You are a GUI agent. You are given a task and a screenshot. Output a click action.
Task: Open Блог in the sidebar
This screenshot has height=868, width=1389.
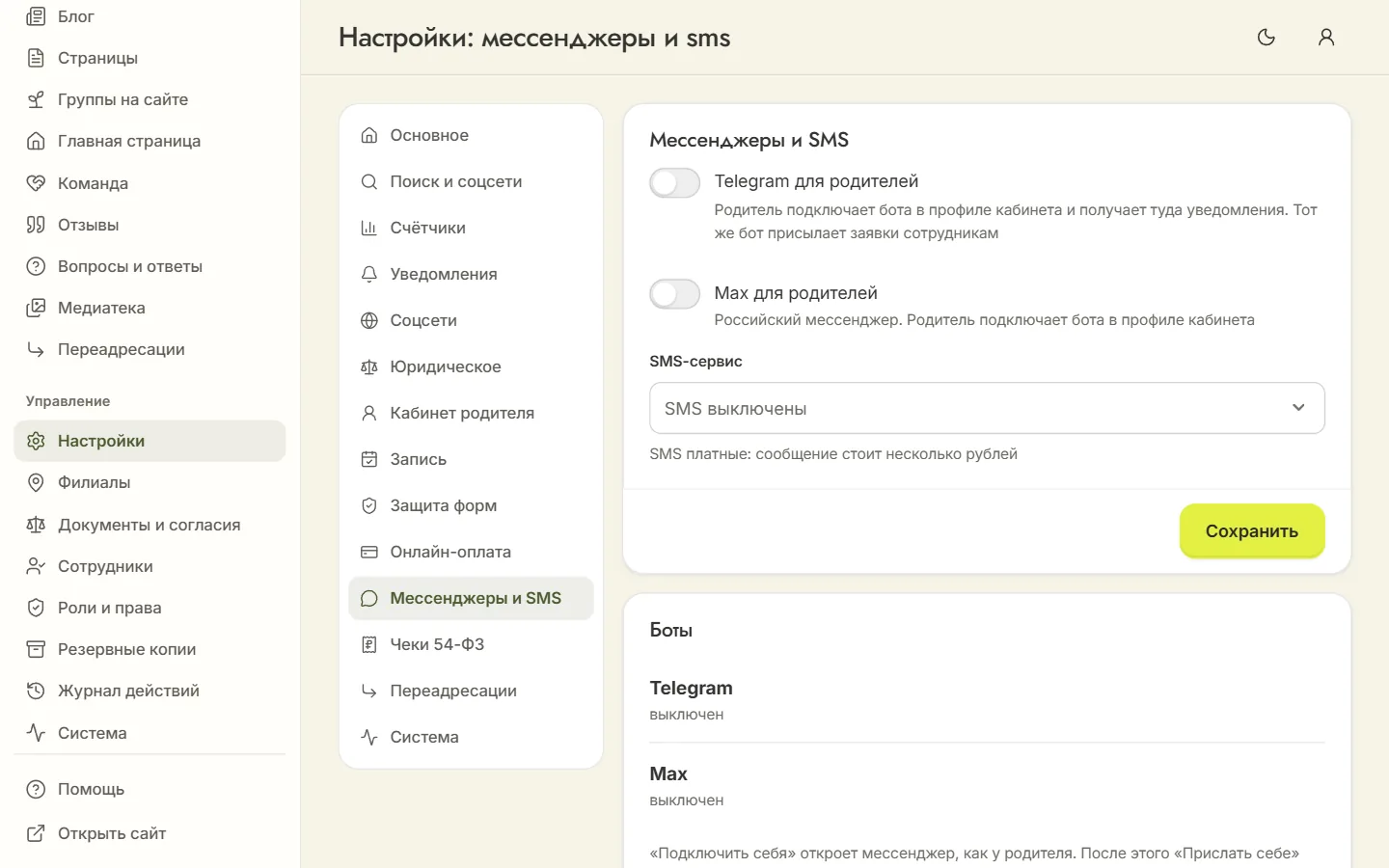coord(150,16)
